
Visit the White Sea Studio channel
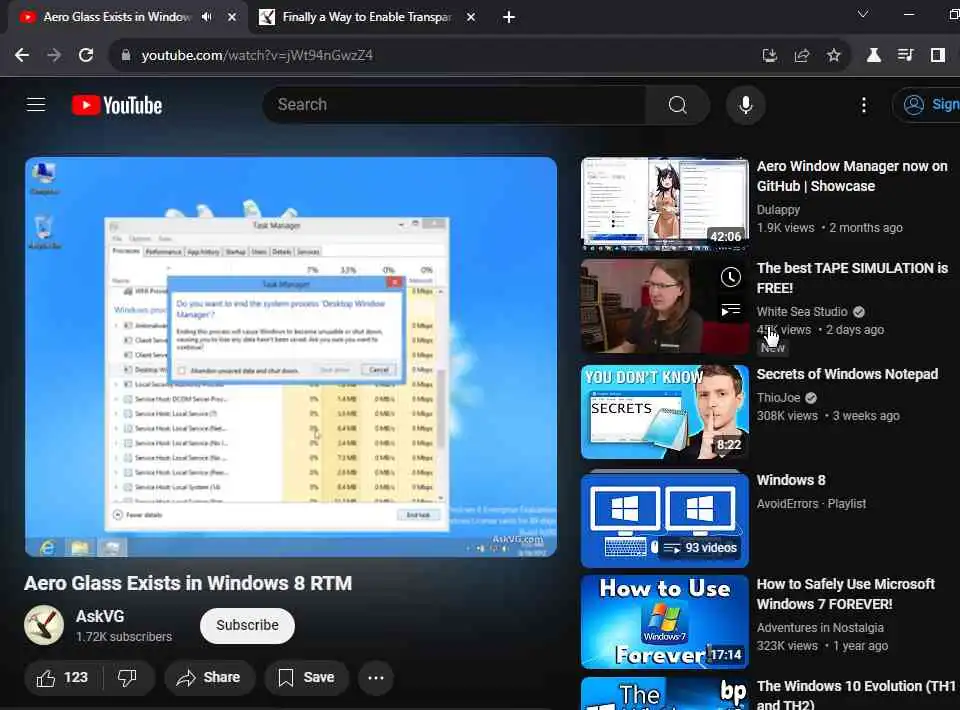(802, 312)
